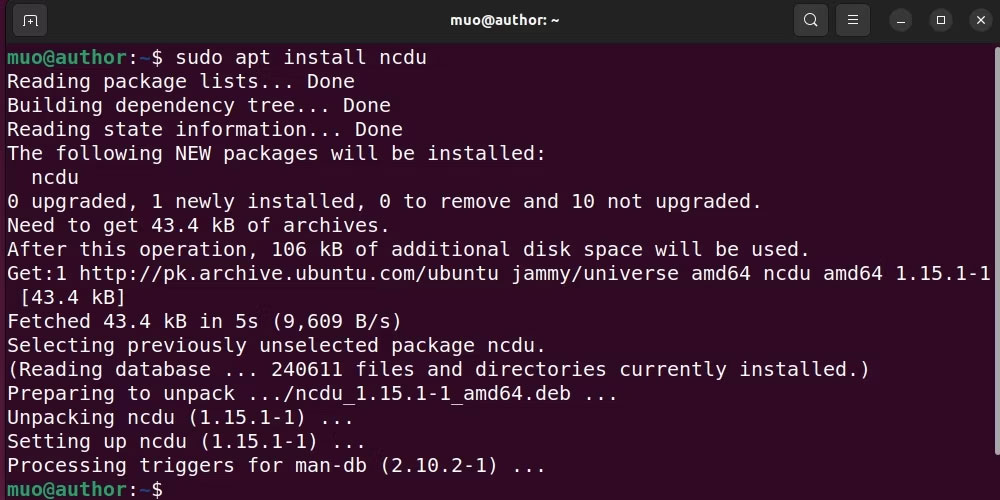Close the terminal window
The height and width of the screenshot is (500, 1000).
point(978,20)
